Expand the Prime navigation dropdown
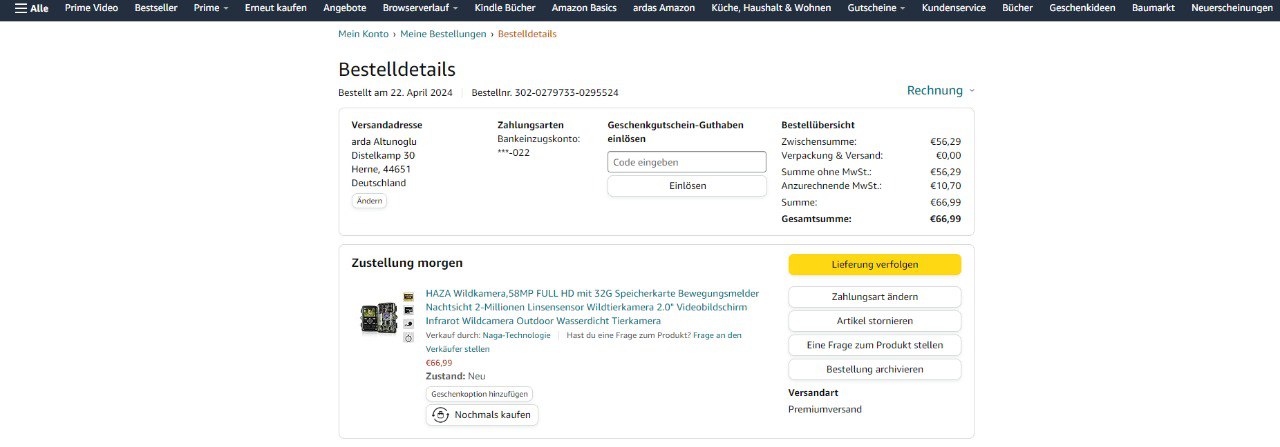The height and width of the screenshot is (447, 1280). tap(210, 8)
